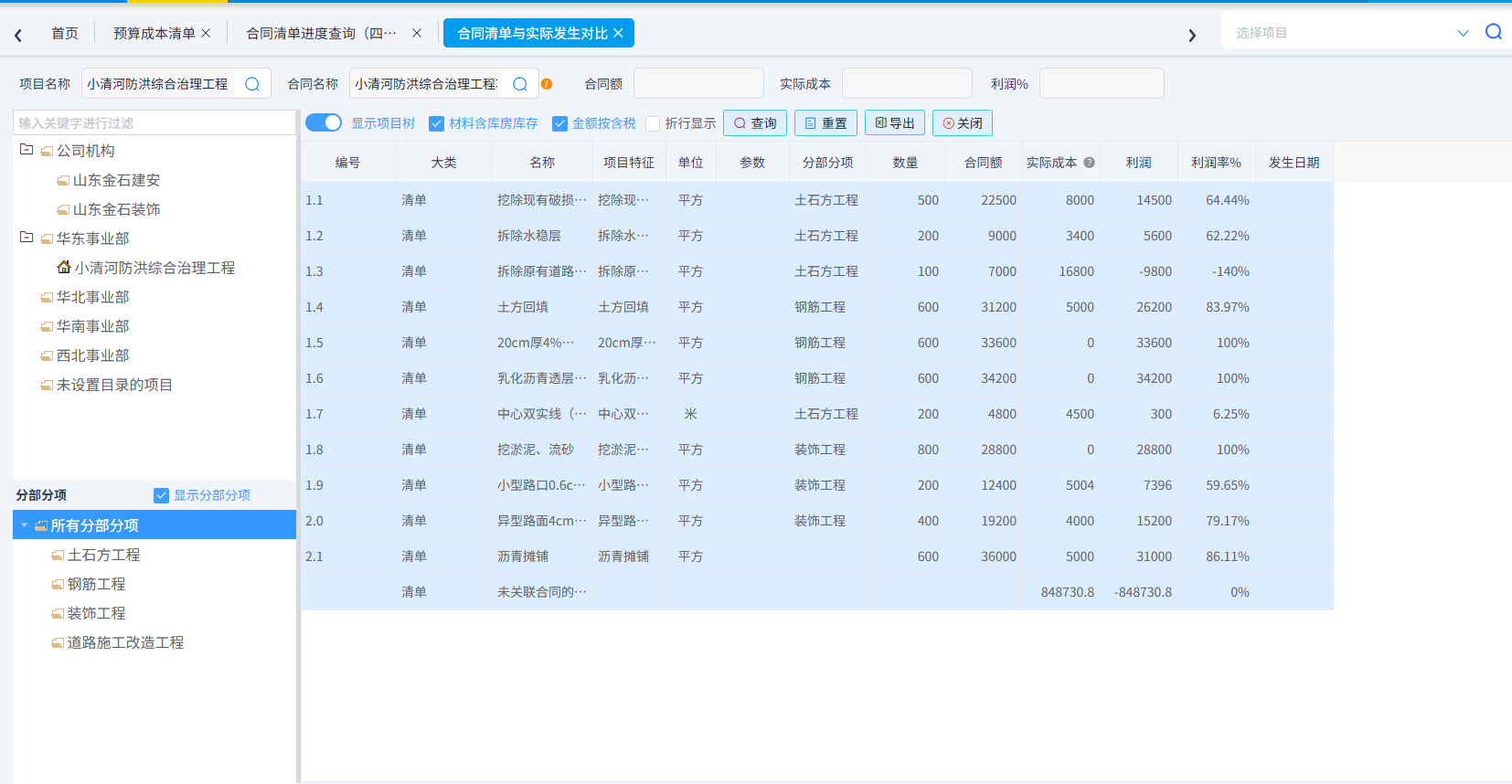Image resolution: width=1512 pixels, height=784 pixels.
Task: Click the 关闭 button
Action: tap(963, 123)
